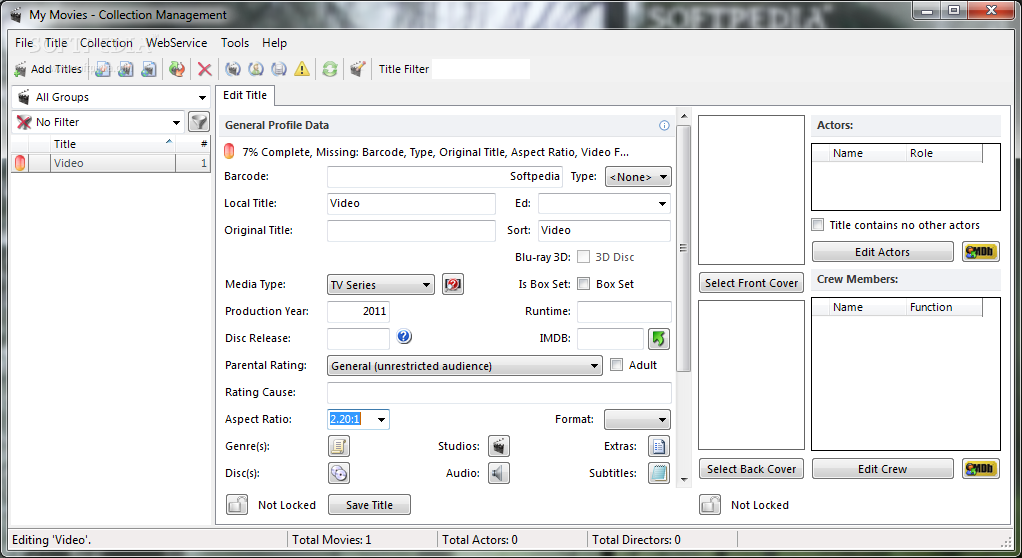
Task: Click the Production Year field showing 2011
Action: [x=358, y=312]
